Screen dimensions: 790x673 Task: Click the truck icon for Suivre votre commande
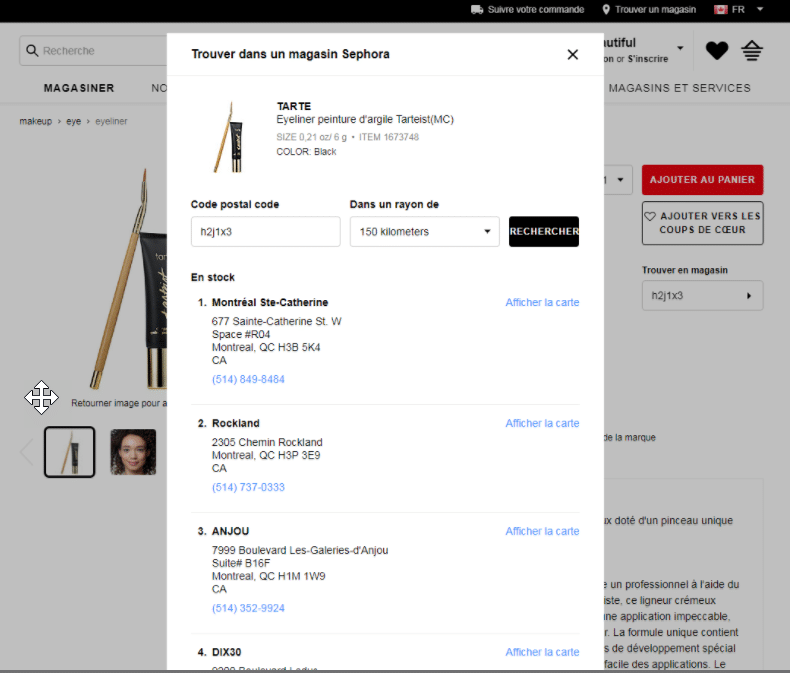477,9
